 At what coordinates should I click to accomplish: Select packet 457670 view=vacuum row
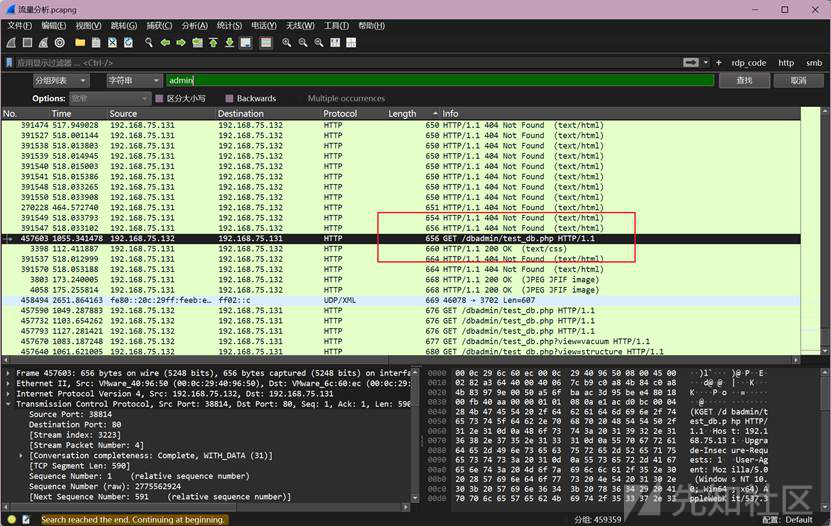[401, 342]
